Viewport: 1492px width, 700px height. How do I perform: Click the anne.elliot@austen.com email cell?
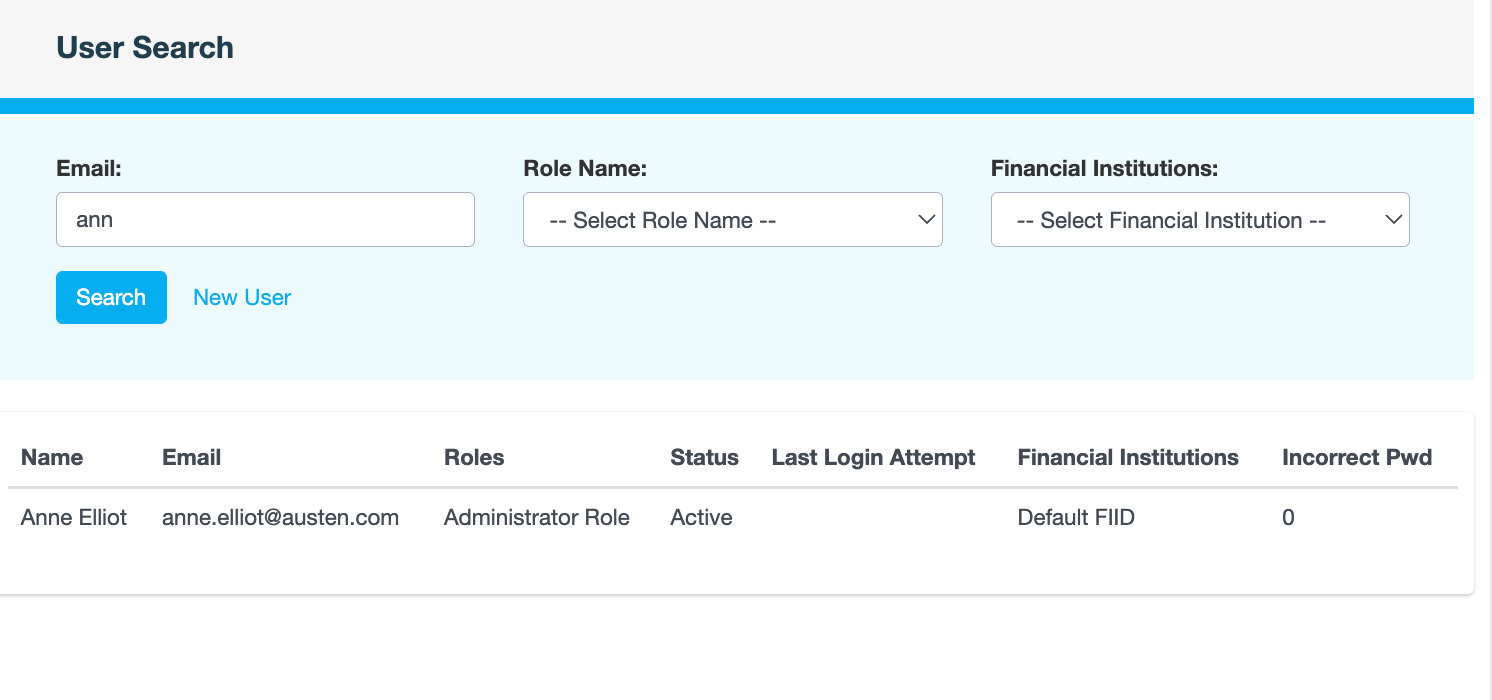pyautogui.click(x=280, y=518)
